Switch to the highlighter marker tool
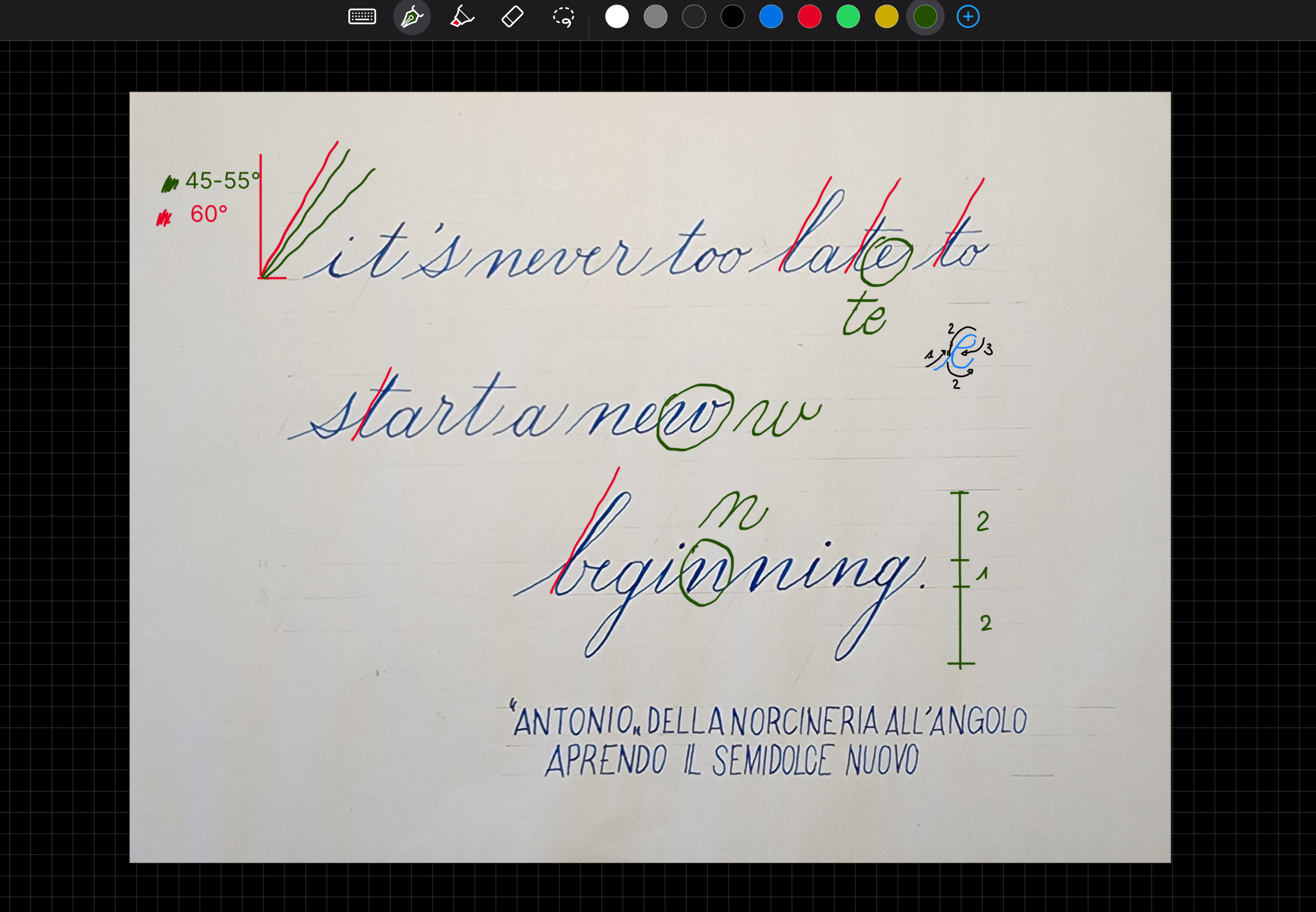Screen dimensions: 1316x912 461,16
